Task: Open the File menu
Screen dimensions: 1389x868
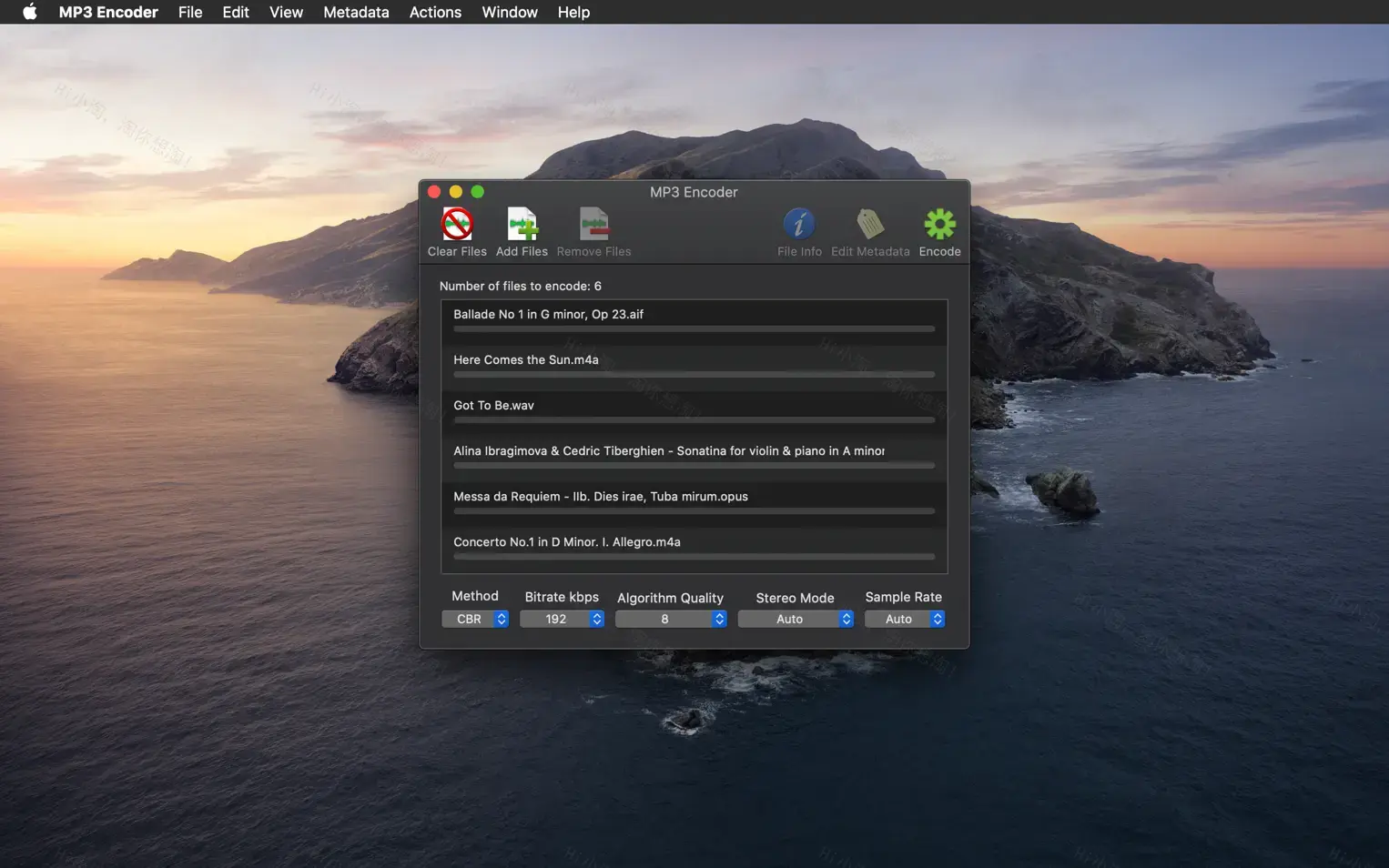Action: 189,12
